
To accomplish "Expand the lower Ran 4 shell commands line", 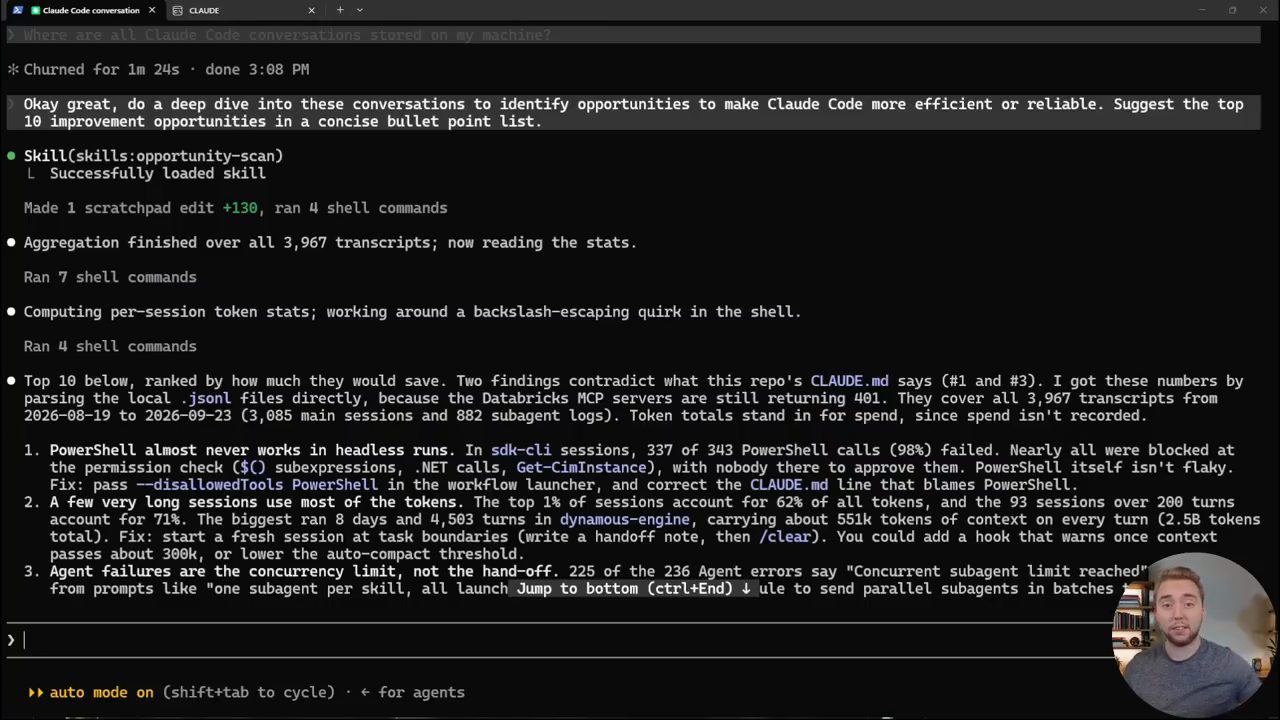I will click(x=110, y=346).
